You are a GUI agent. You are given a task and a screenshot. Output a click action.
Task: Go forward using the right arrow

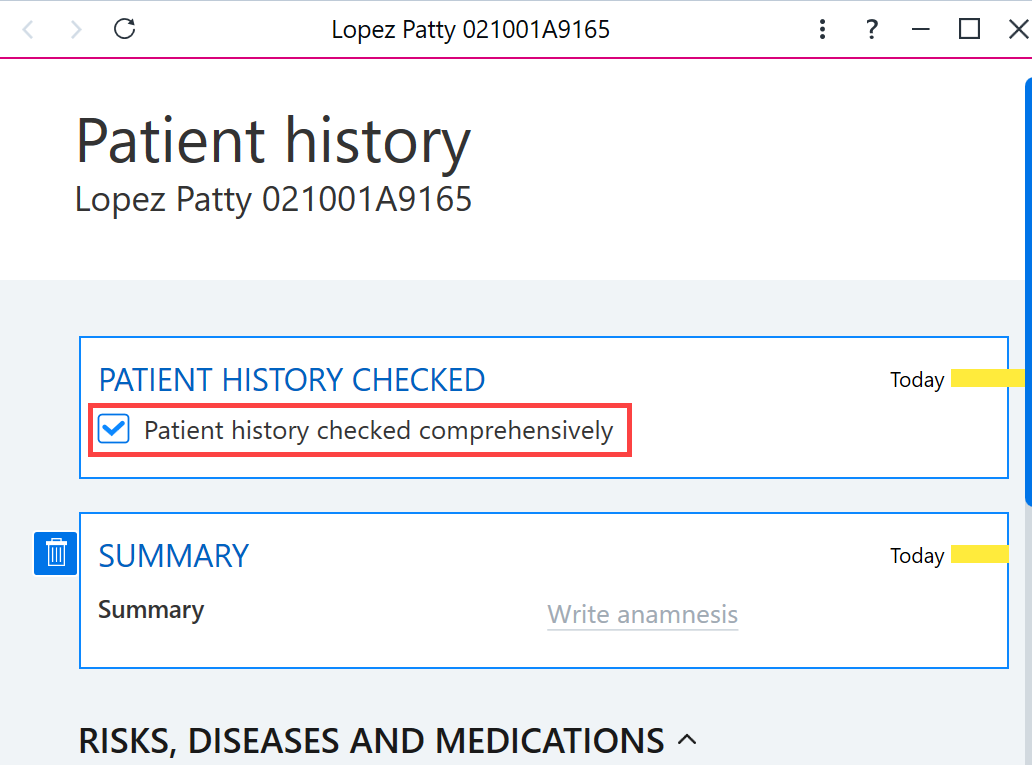pyautogui.click(x=76, y=30)
